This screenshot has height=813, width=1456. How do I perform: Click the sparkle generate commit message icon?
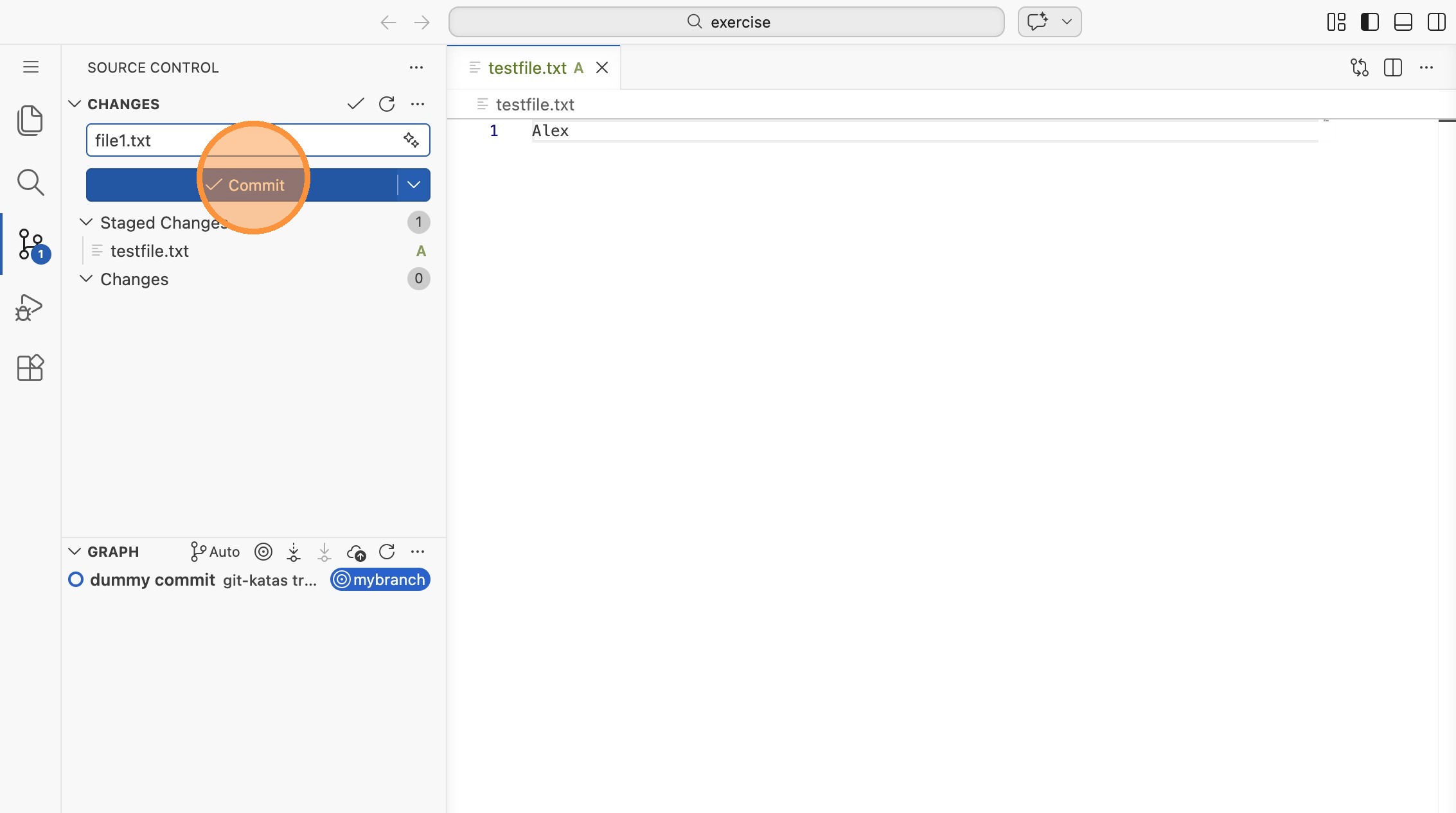click(x=411, y=140)
